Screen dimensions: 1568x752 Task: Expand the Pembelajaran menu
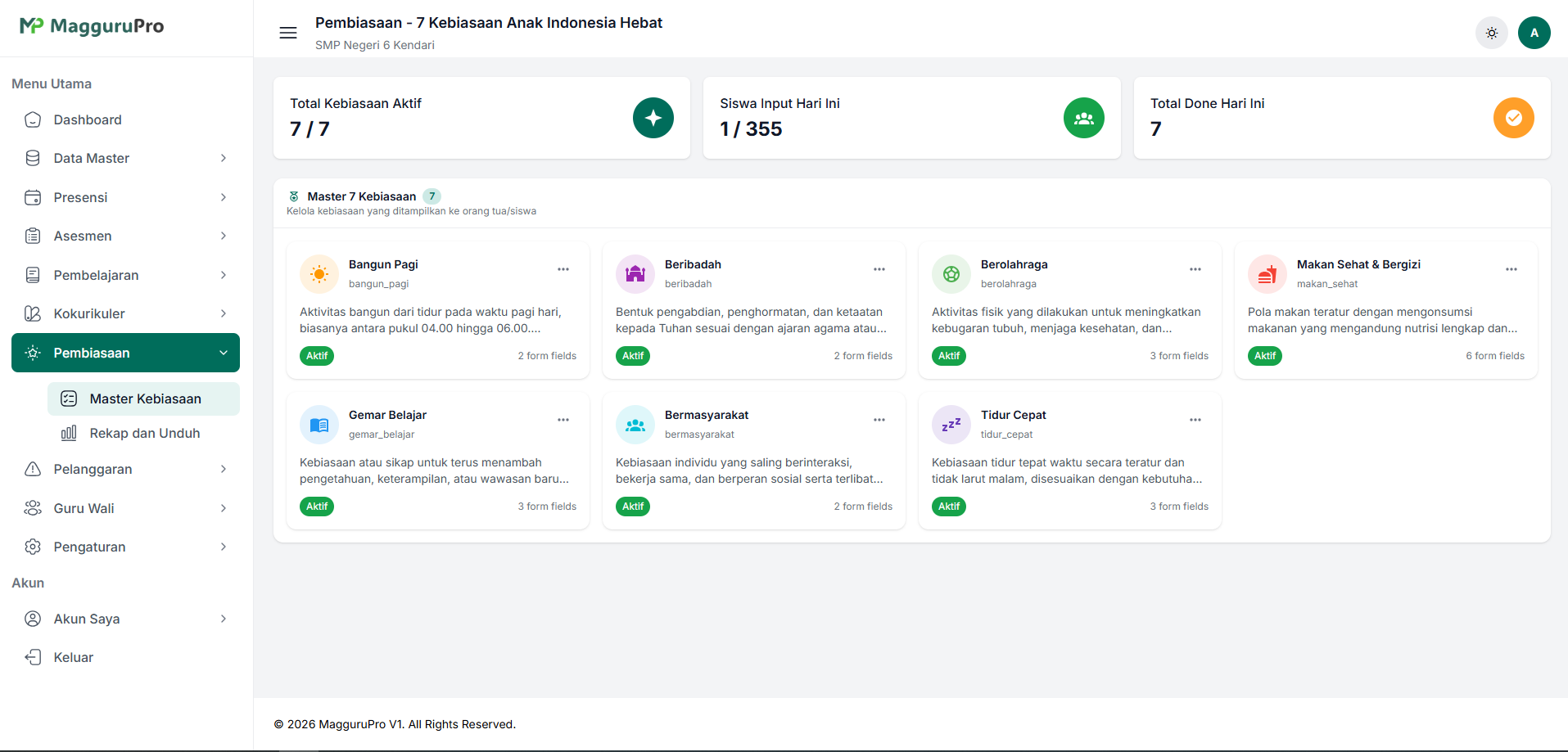pos(126,275)
